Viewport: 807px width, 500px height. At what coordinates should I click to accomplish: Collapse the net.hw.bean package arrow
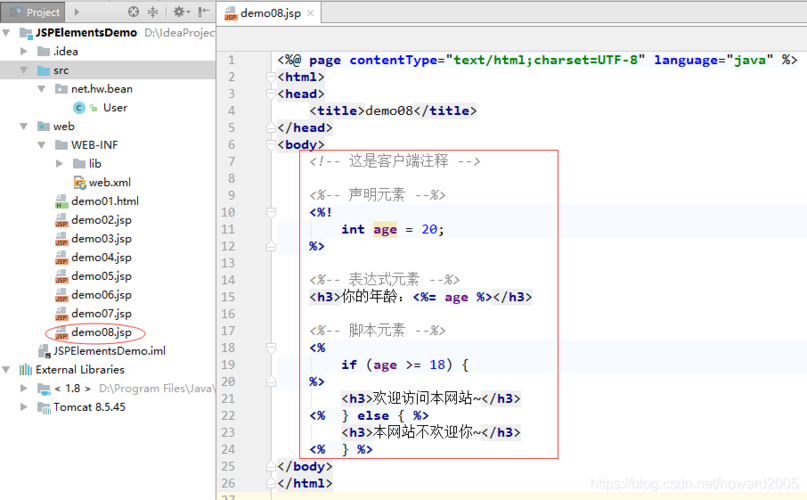click(42, 89)
